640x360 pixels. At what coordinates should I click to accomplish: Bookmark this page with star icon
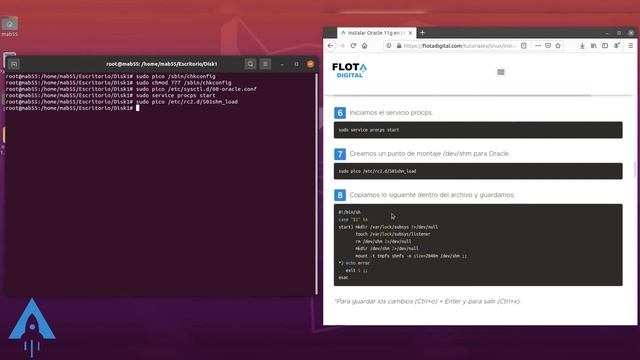point(558,46)
